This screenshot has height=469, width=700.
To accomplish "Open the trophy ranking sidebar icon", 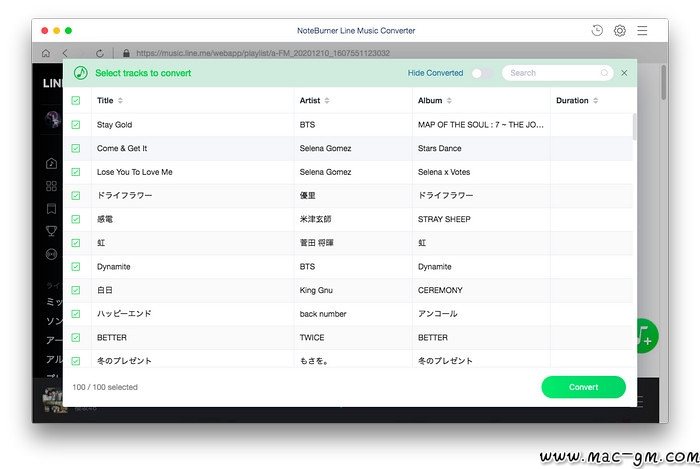I will [x=51, y=231].
